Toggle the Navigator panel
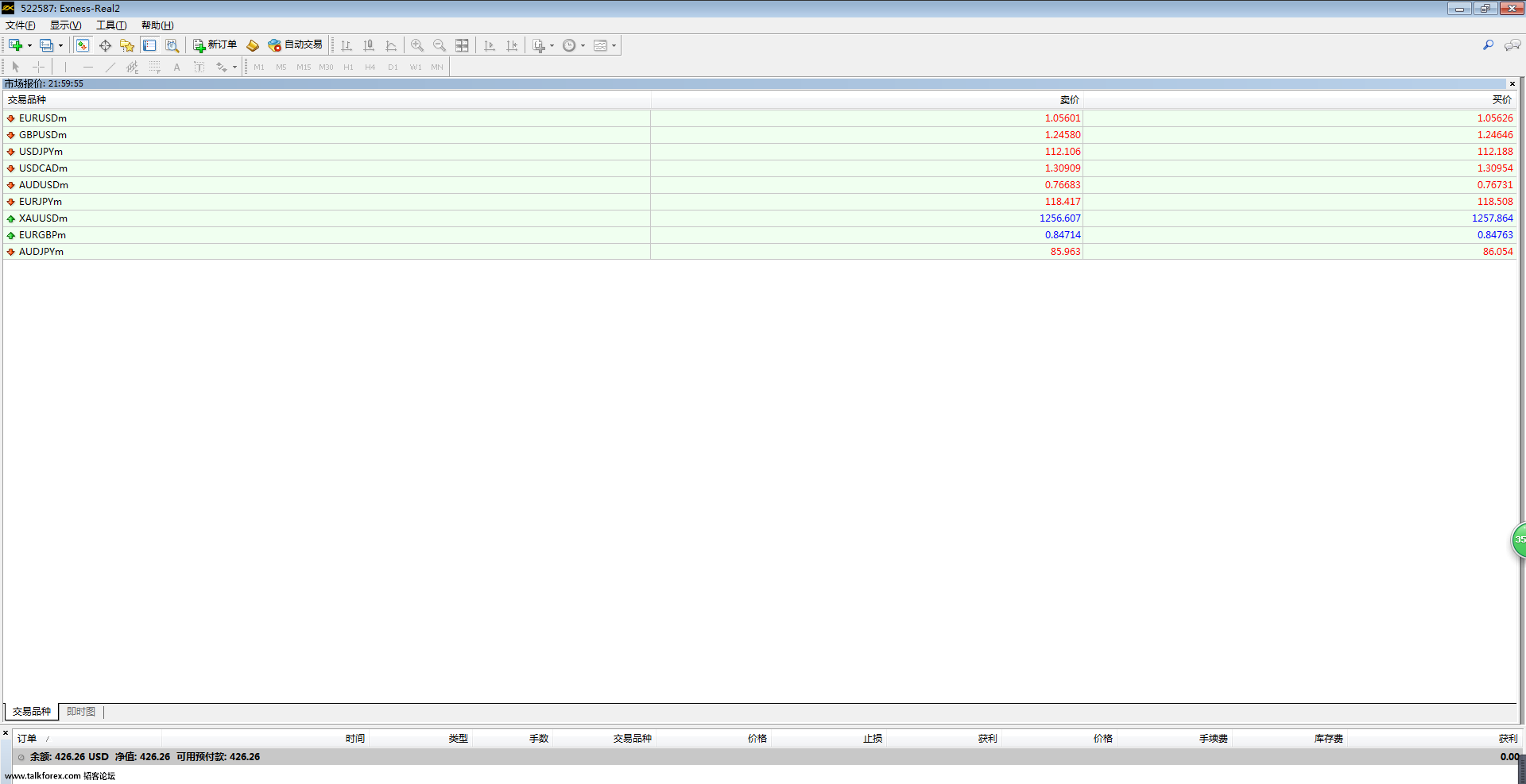 coord(127,45)
